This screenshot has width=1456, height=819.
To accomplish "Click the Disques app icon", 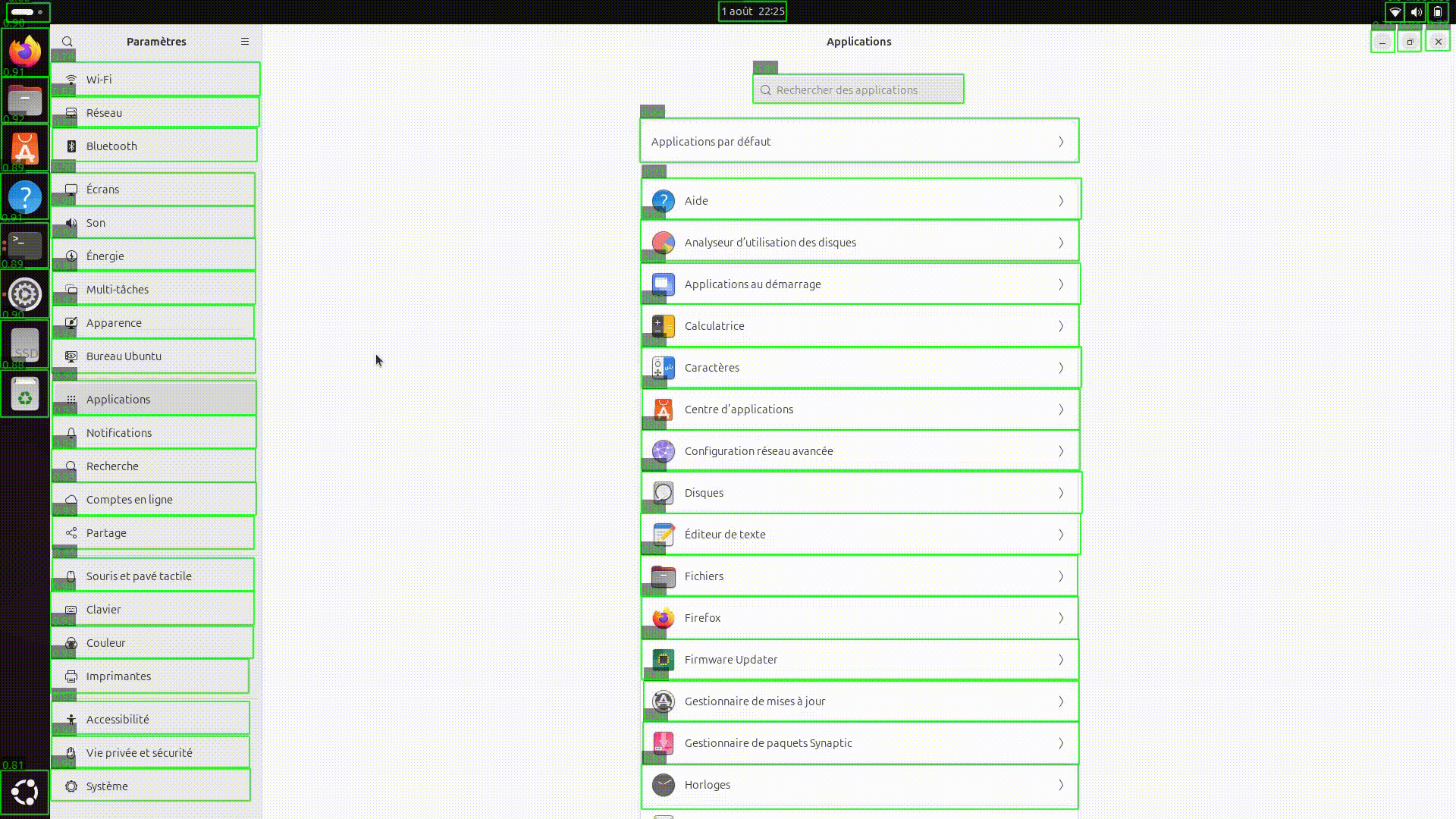I will 663,493.
